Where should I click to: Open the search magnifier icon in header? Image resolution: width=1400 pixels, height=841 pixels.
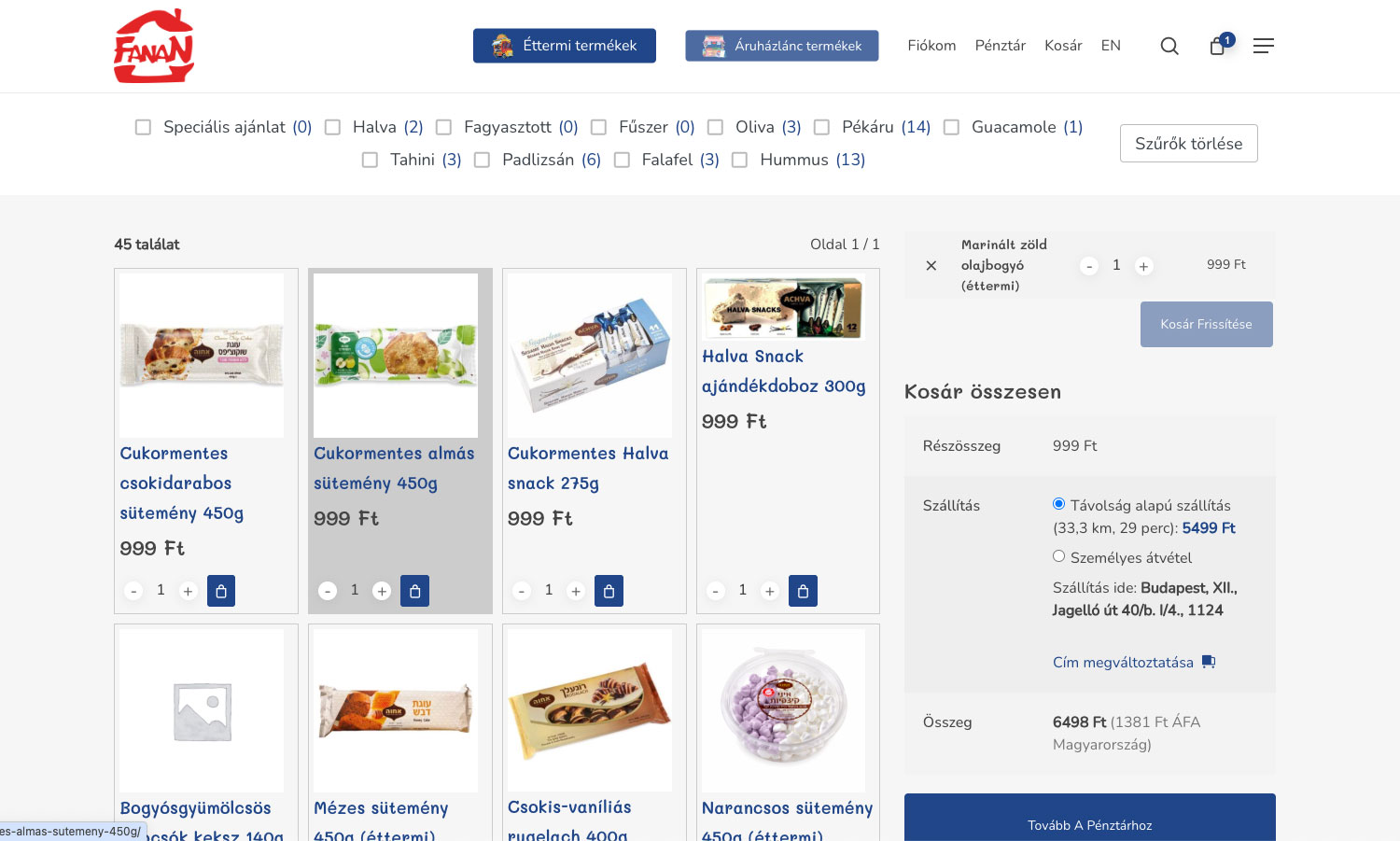[1169, 46]
